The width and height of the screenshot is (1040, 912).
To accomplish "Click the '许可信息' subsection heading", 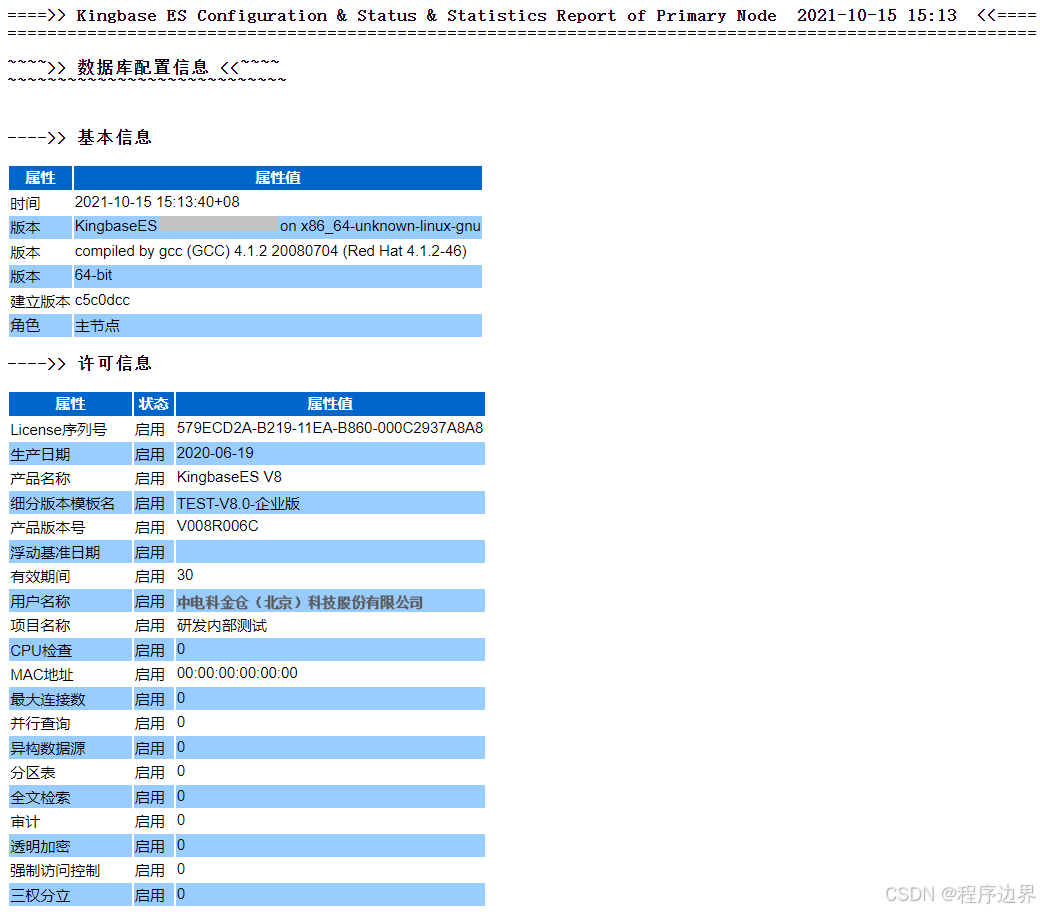I will tap(115, 363).
